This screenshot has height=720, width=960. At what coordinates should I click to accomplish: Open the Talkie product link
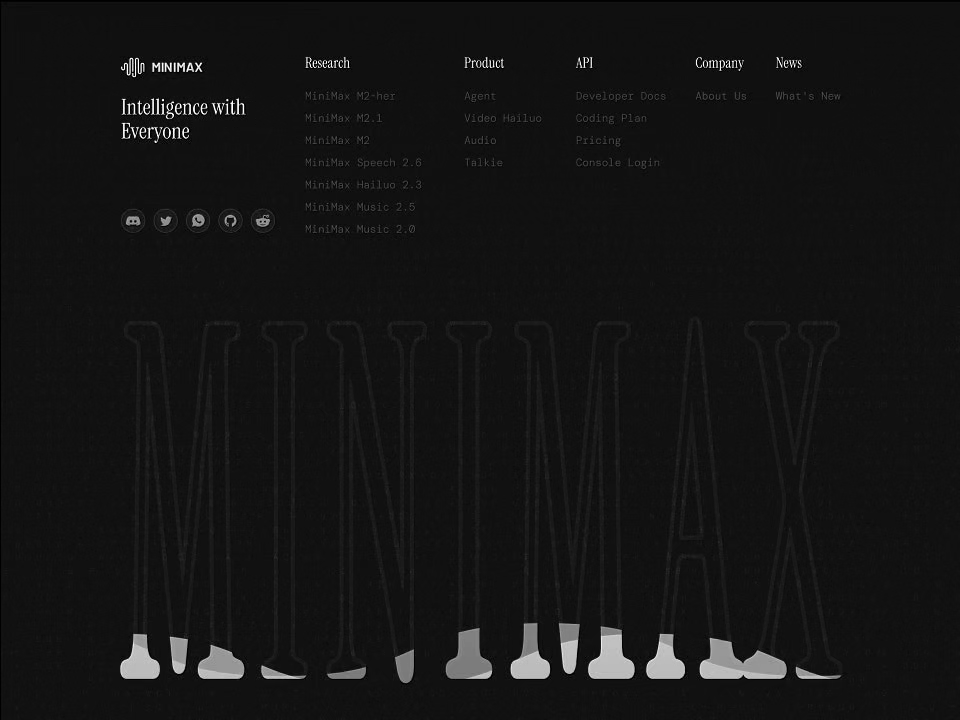483,162
